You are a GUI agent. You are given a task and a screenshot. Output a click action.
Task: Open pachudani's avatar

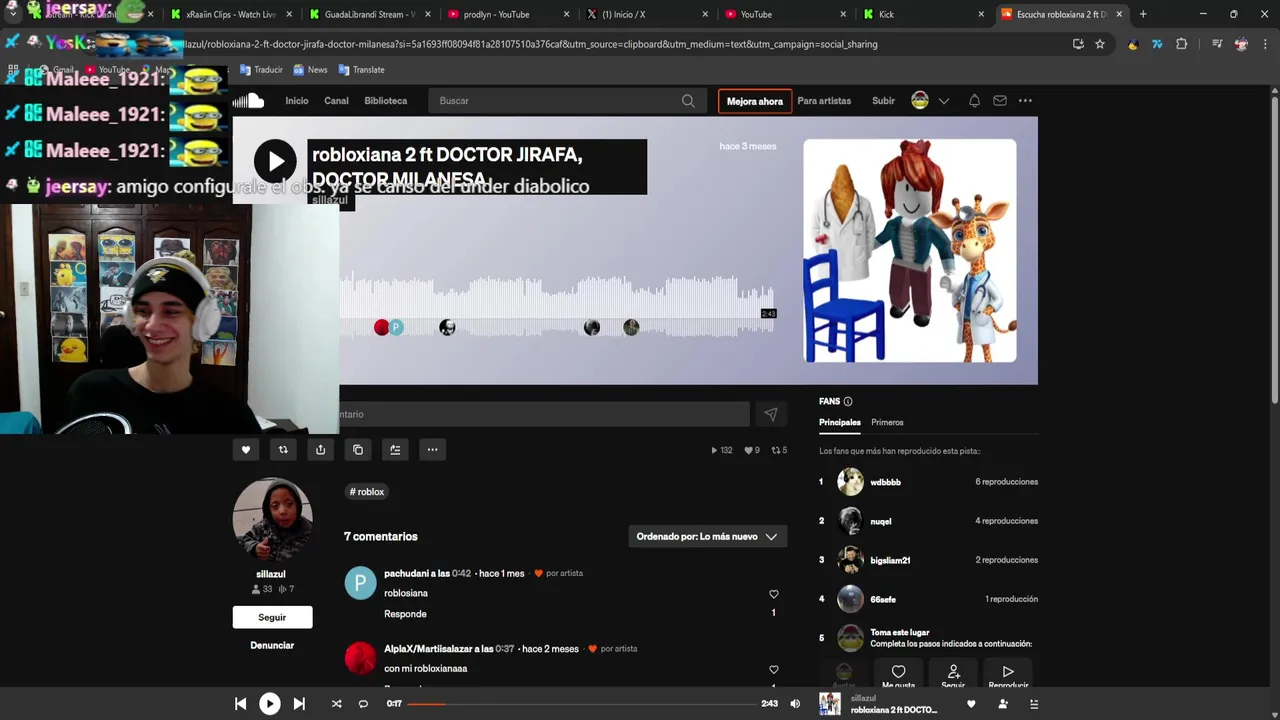pyautogui.click(x=360, y=583)
